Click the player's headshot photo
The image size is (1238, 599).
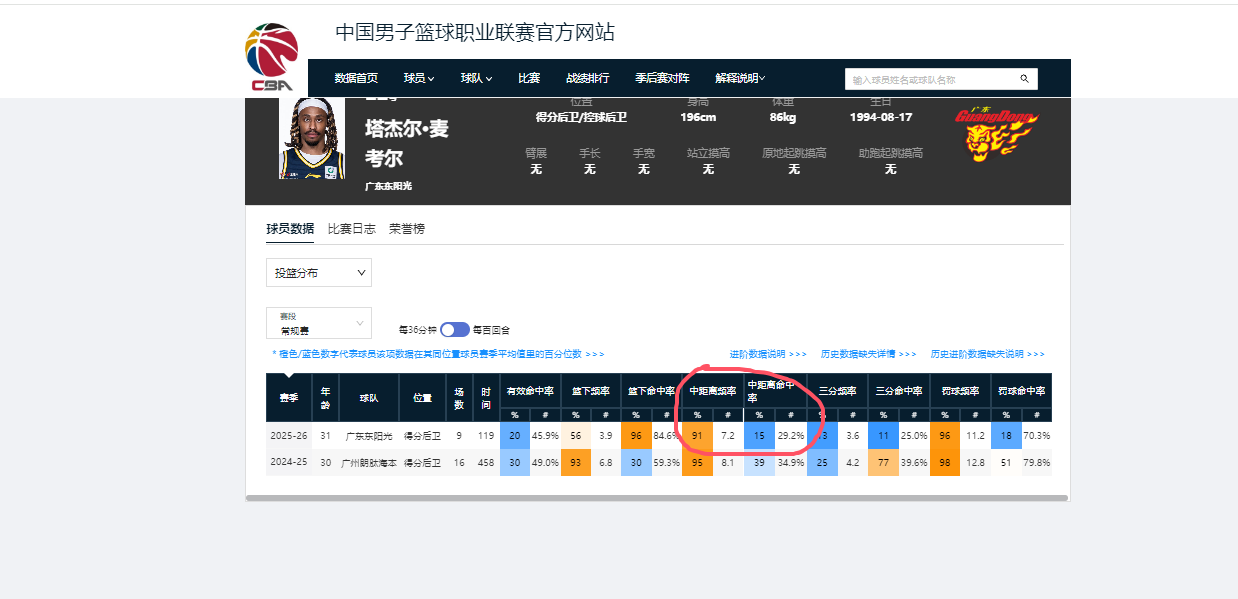click(x=311, y=138)
